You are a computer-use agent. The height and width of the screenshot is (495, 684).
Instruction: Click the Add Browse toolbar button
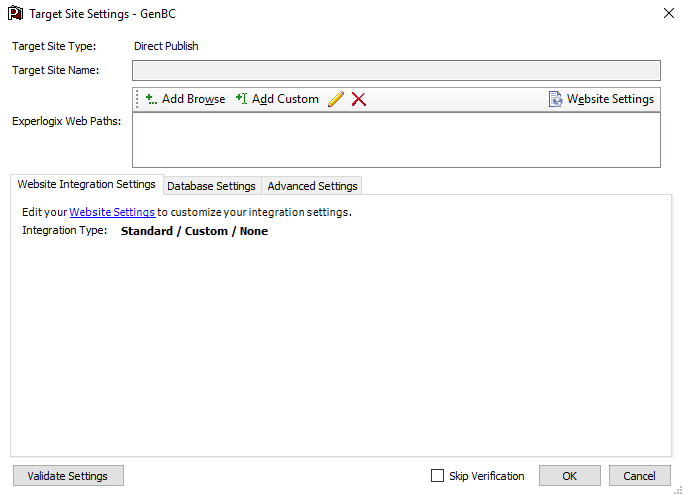[185, 99]
